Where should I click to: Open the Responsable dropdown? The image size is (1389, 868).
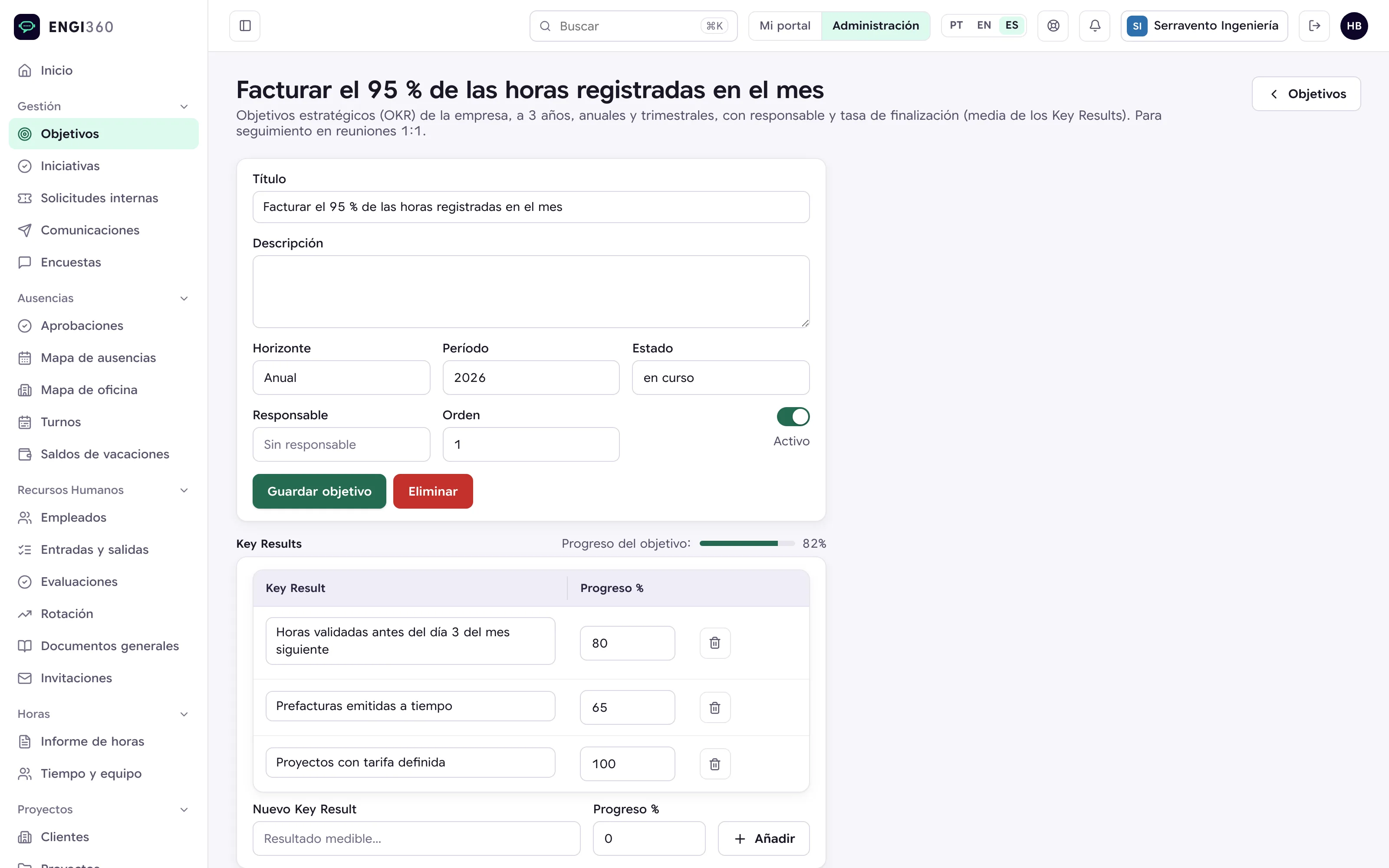[x=341, y=444]
